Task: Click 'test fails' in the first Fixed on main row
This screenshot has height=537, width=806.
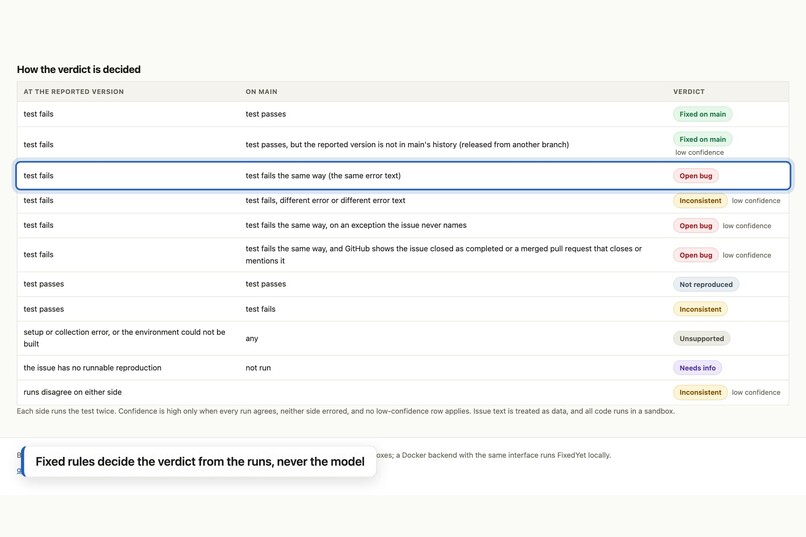Action: pos(39,114)
